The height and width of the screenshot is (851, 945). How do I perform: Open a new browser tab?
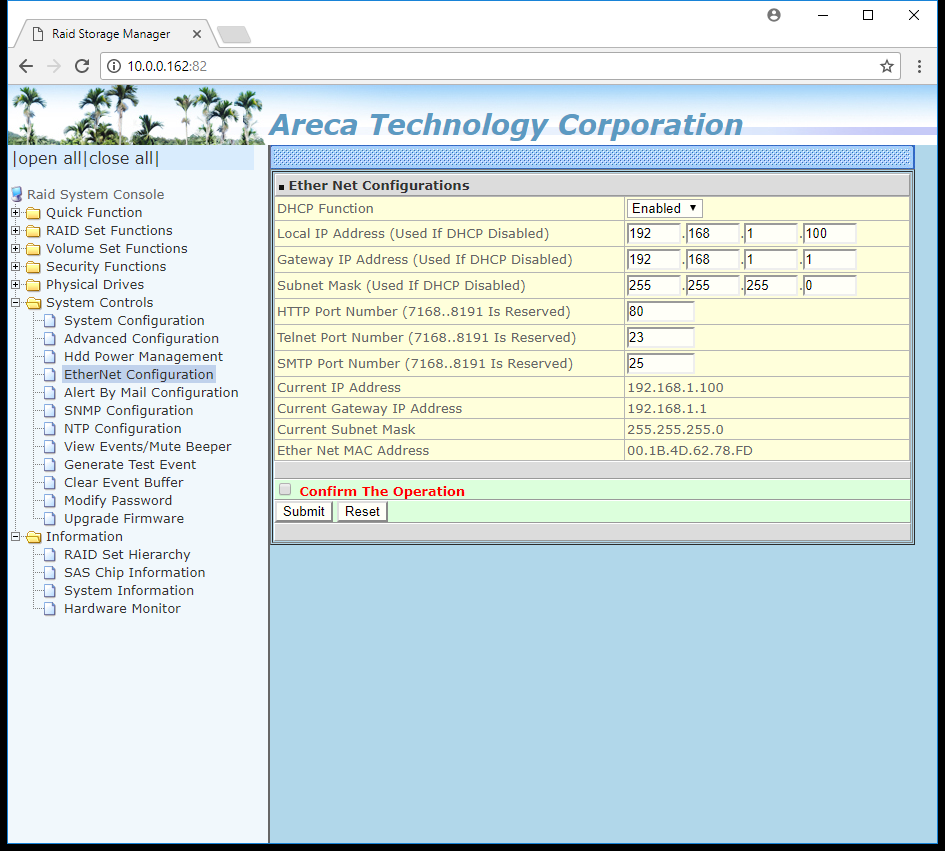[234, 34]
